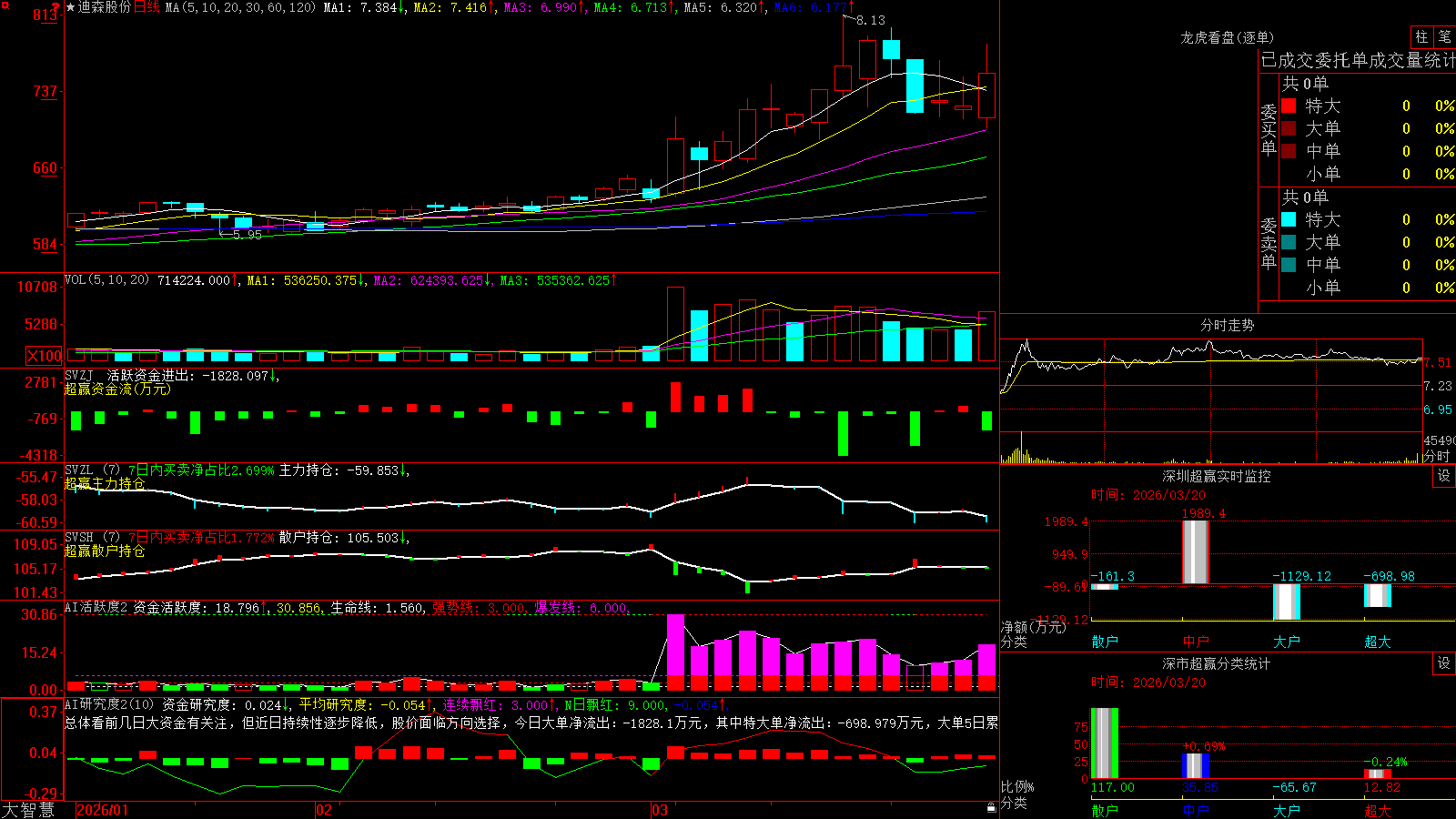Click the 龙虎看盘(逐单) panel title
The height and width of the screenshot is (819, 1456).
(1227, 37)
